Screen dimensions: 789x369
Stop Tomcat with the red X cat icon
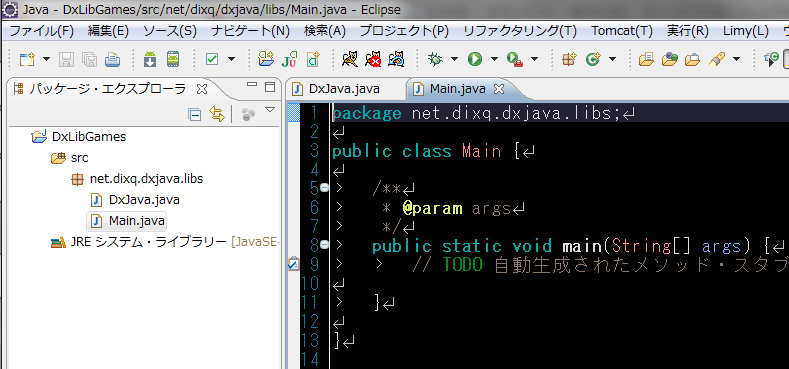[373, 59]
